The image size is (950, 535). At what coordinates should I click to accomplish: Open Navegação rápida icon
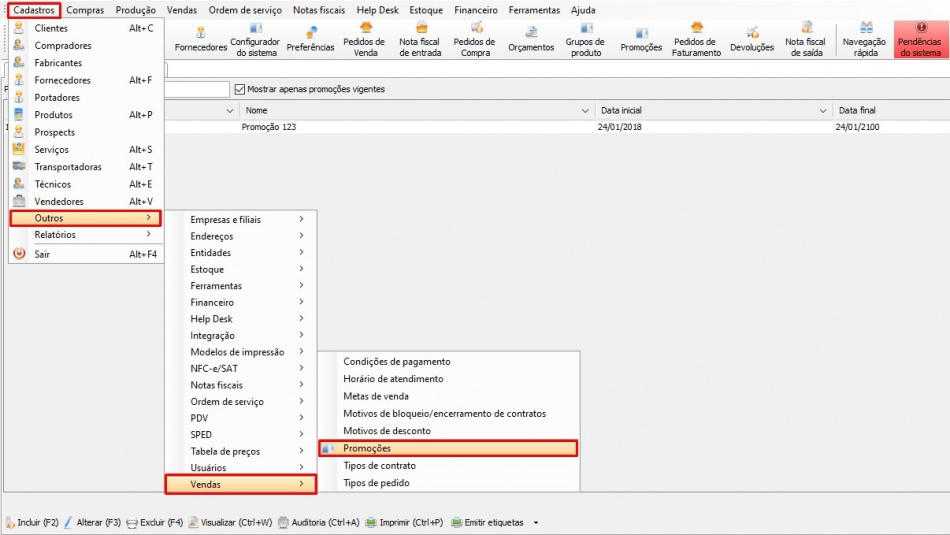[865, 39]
